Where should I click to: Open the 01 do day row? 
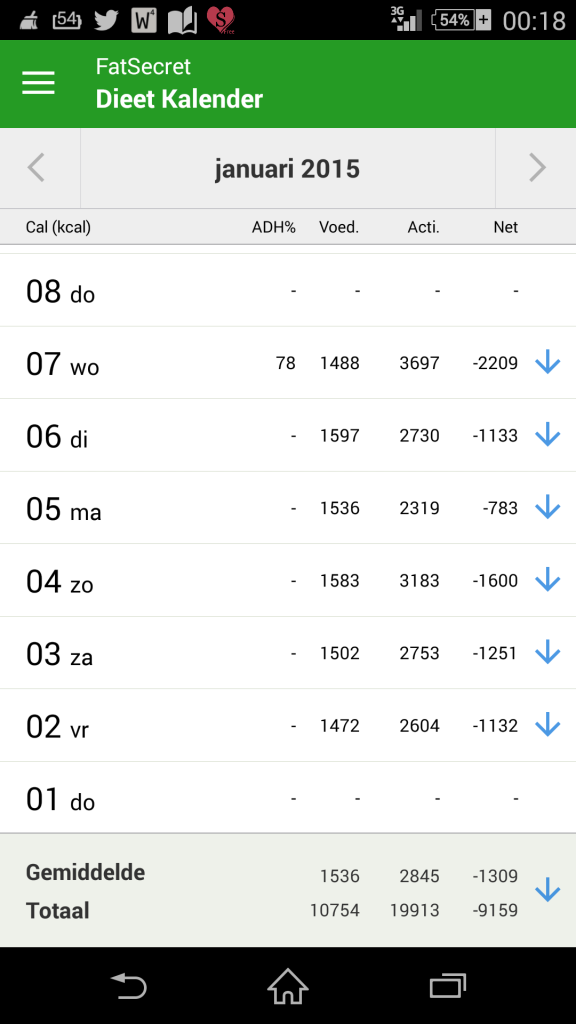[288, 798]
